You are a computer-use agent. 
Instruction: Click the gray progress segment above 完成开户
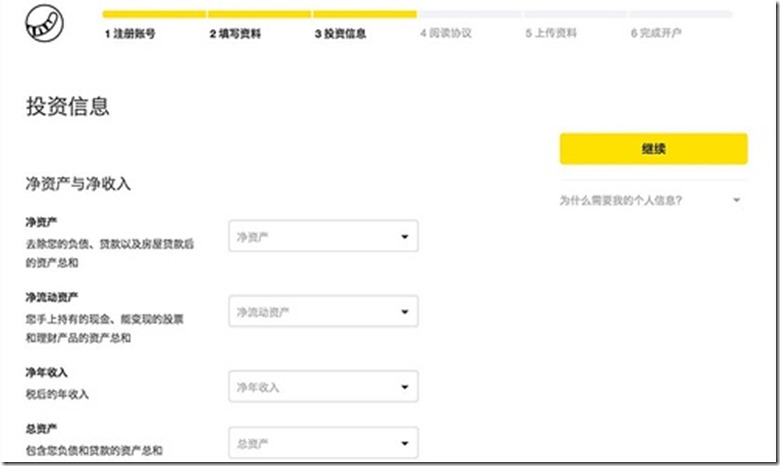[x=681, y=15]
